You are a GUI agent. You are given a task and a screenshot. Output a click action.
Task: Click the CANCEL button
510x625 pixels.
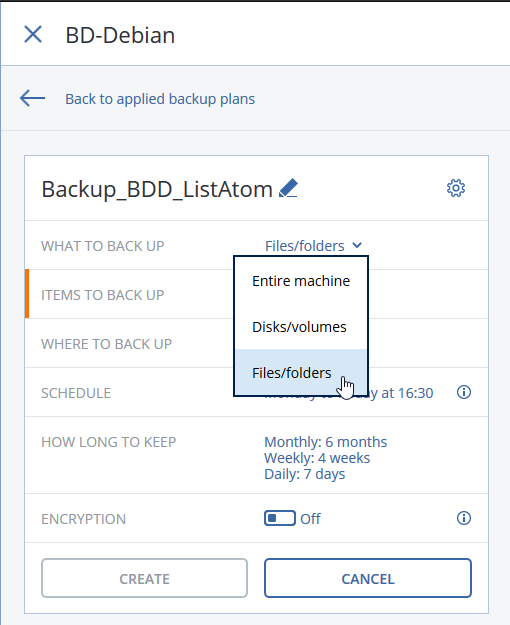tap(368, 578)
